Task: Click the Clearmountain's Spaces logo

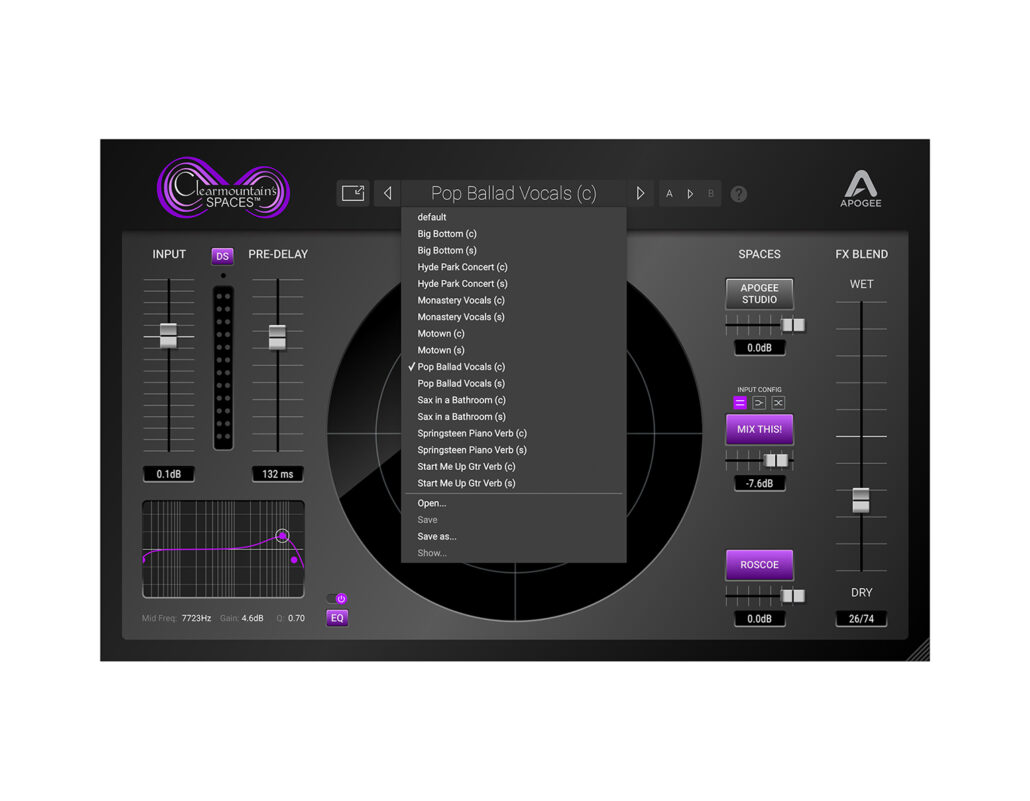Action: click(223, 188)
